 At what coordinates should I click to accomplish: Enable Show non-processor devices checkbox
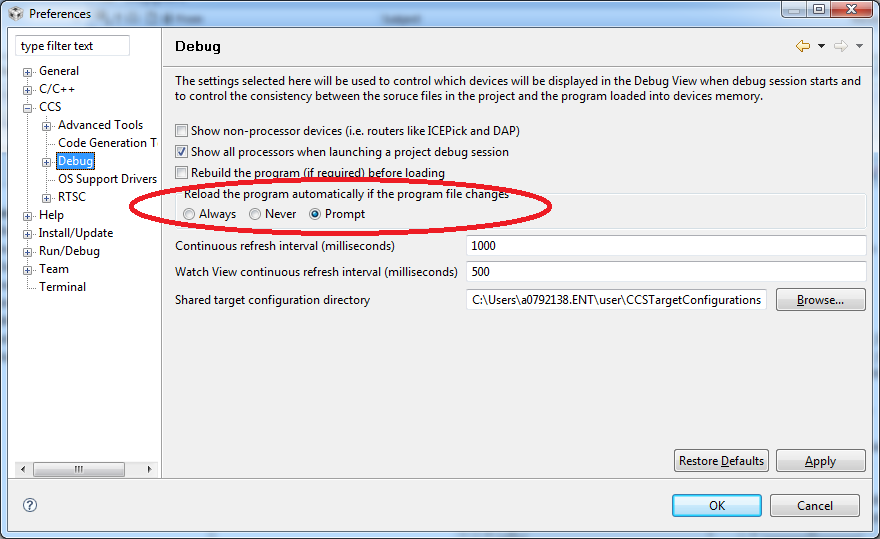tap(181, 131)
